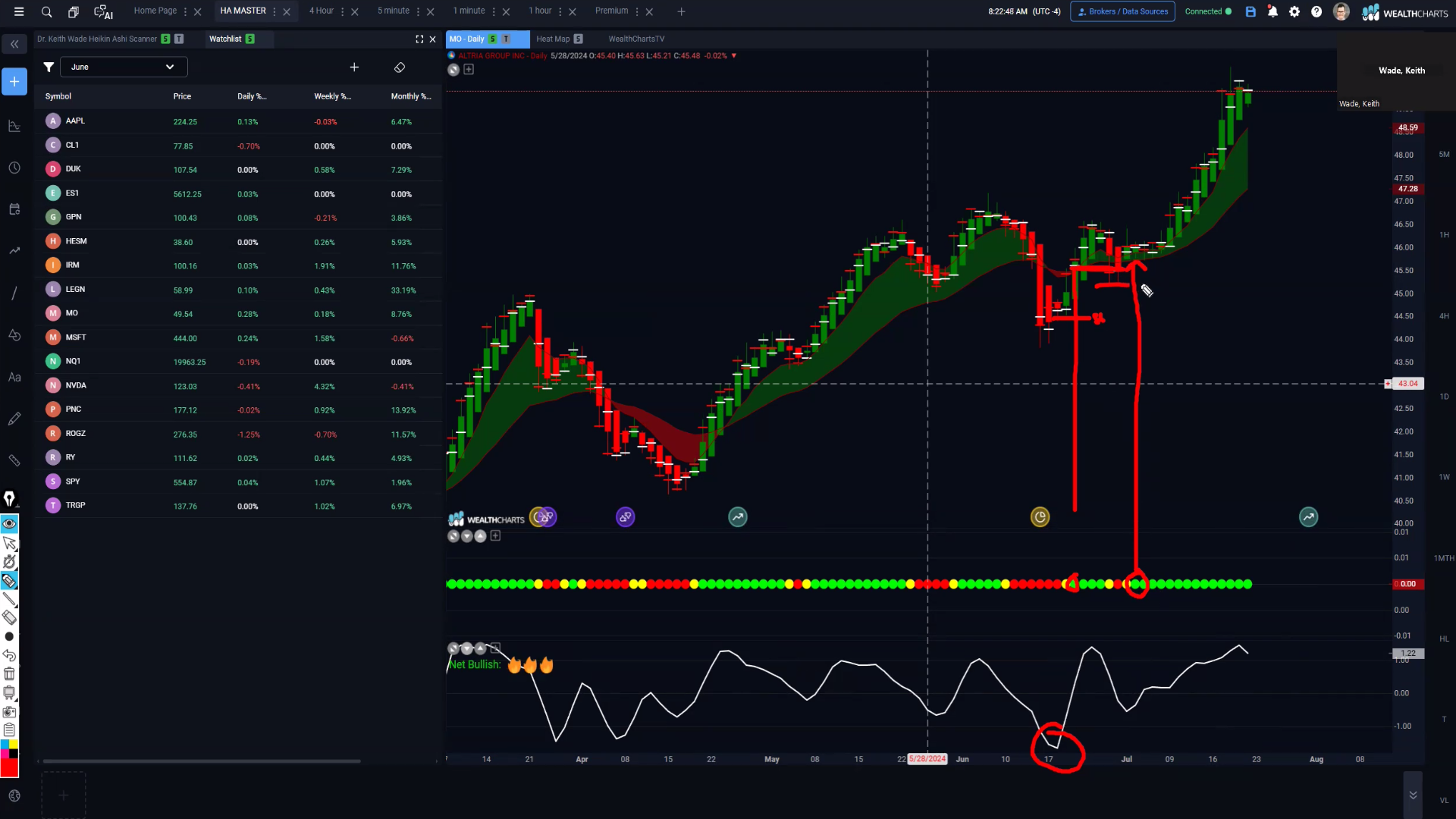This screenshot has width=1456, height=819.
Task: Expand the double chevron at bottom right
Action: [1413, 795]
